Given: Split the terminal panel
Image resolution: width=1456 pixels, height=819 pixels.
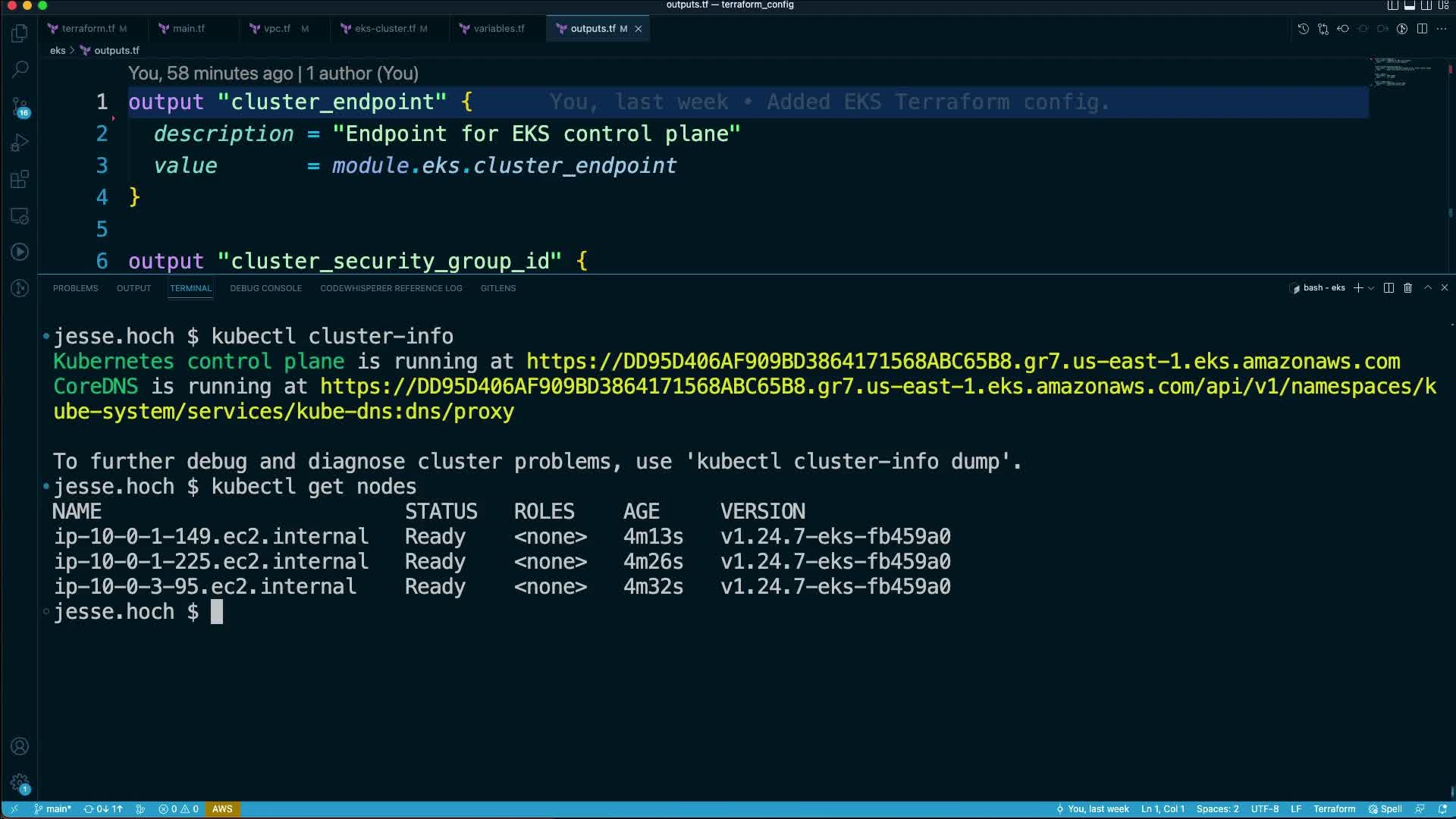Looking at the screenshot, I should (1389, 288).
